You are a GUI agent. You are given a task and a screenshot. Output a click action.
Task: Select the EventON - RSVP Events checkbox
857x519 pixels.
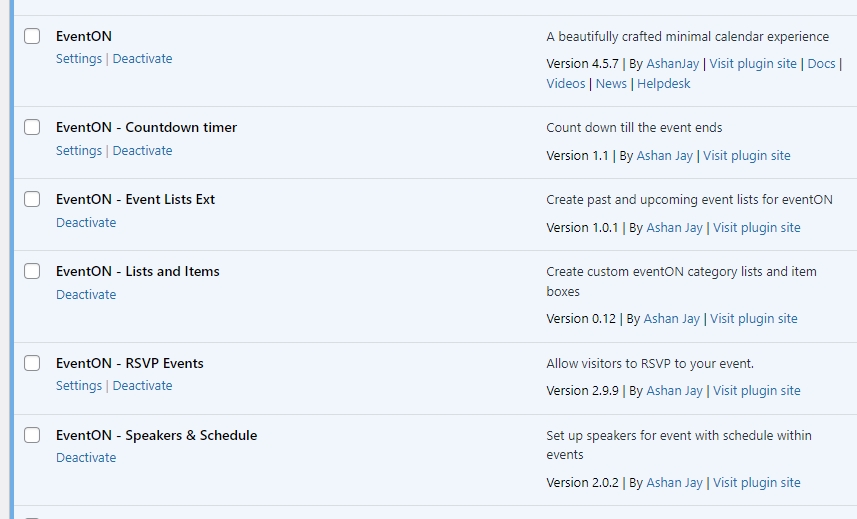click(x=32, y=363)
